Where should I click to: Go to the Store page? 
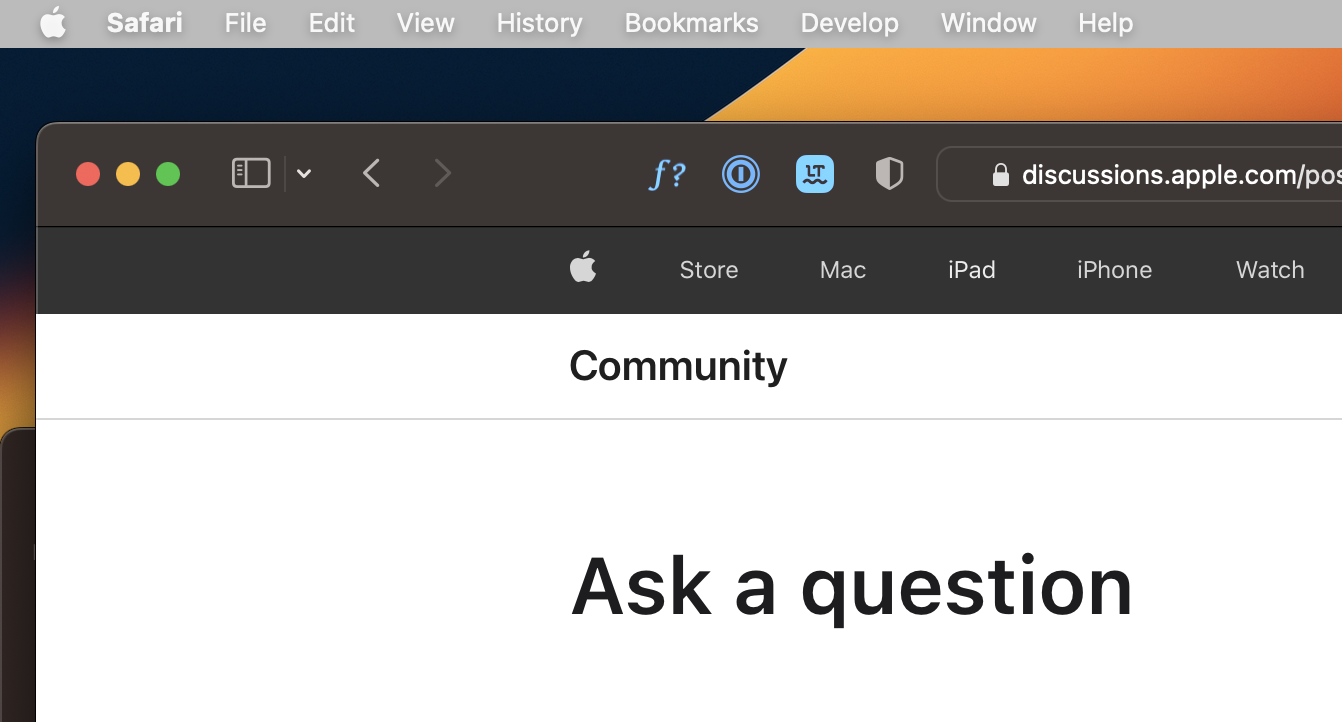[x=708, y=270]
